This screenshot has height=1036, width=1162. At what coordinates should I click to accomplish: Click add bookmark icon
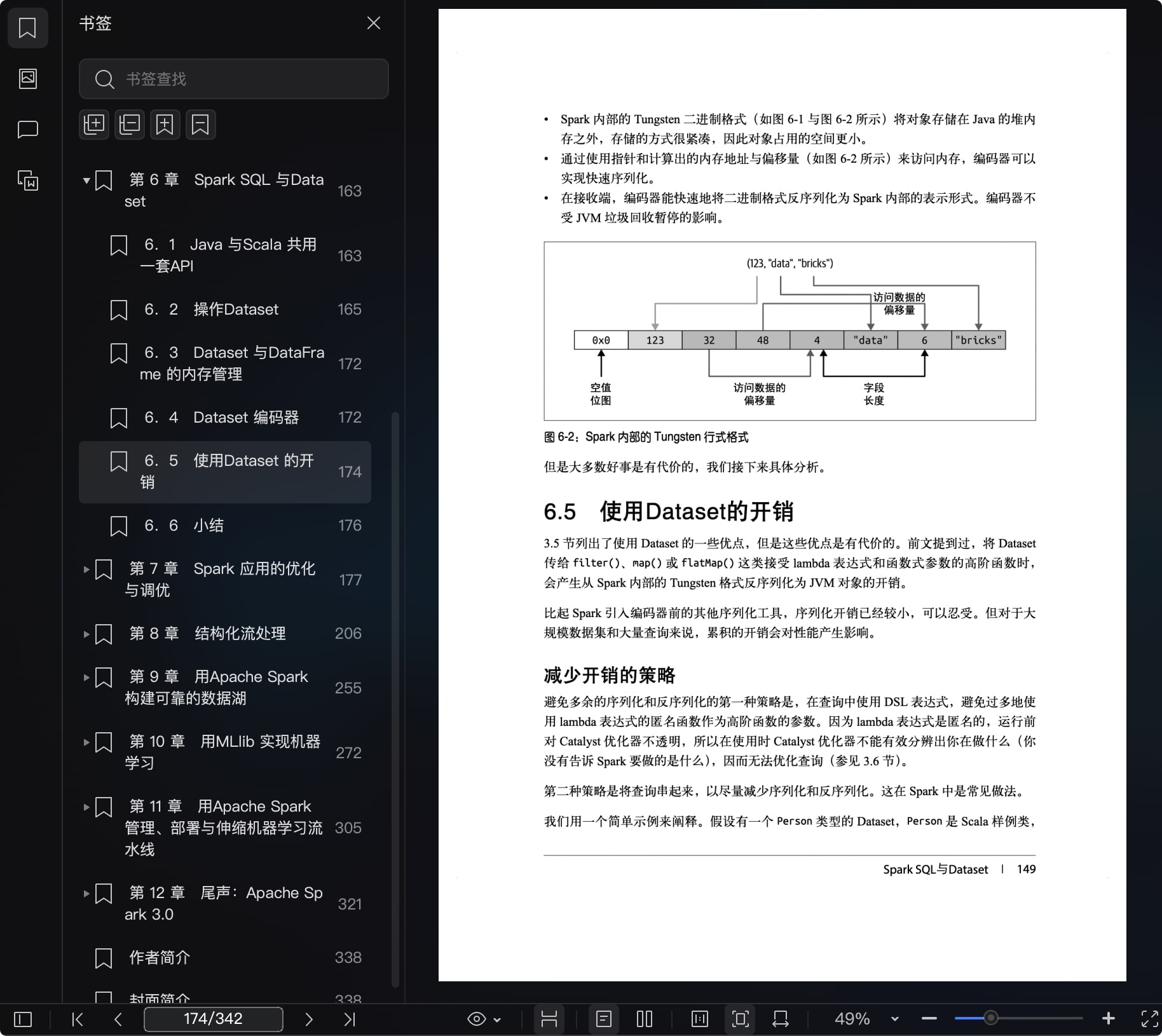pos(165,125)
